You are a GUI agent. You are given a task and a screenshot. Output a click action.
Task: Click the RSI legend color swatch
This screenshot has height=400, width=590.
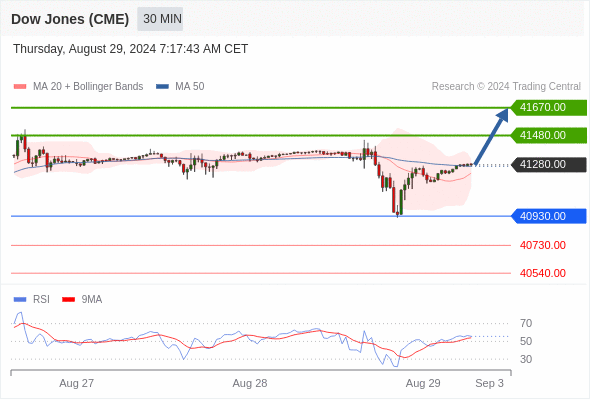click(x=20, y=300)
